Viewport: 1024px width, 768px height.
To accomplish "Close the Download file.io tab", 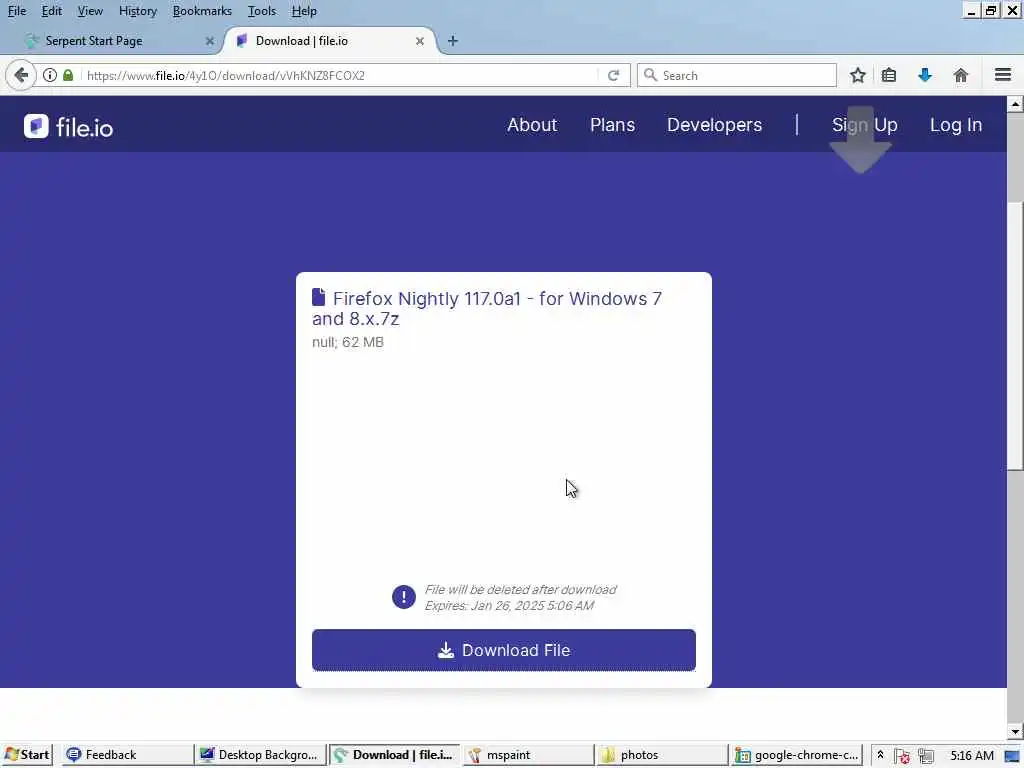I will pos(420,41).
